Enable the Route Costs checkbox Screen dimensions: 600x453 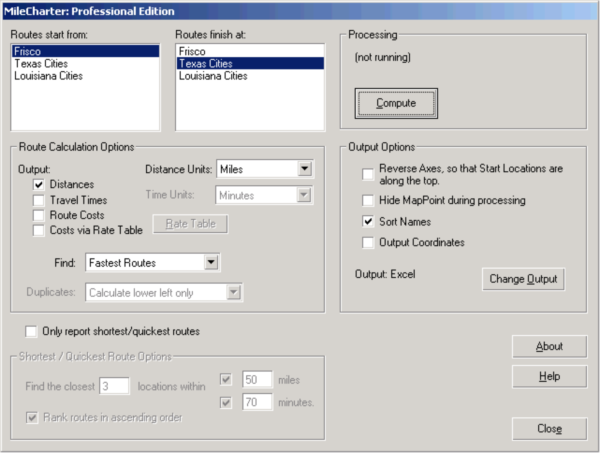pyautogui.click(x=38, y=215)
